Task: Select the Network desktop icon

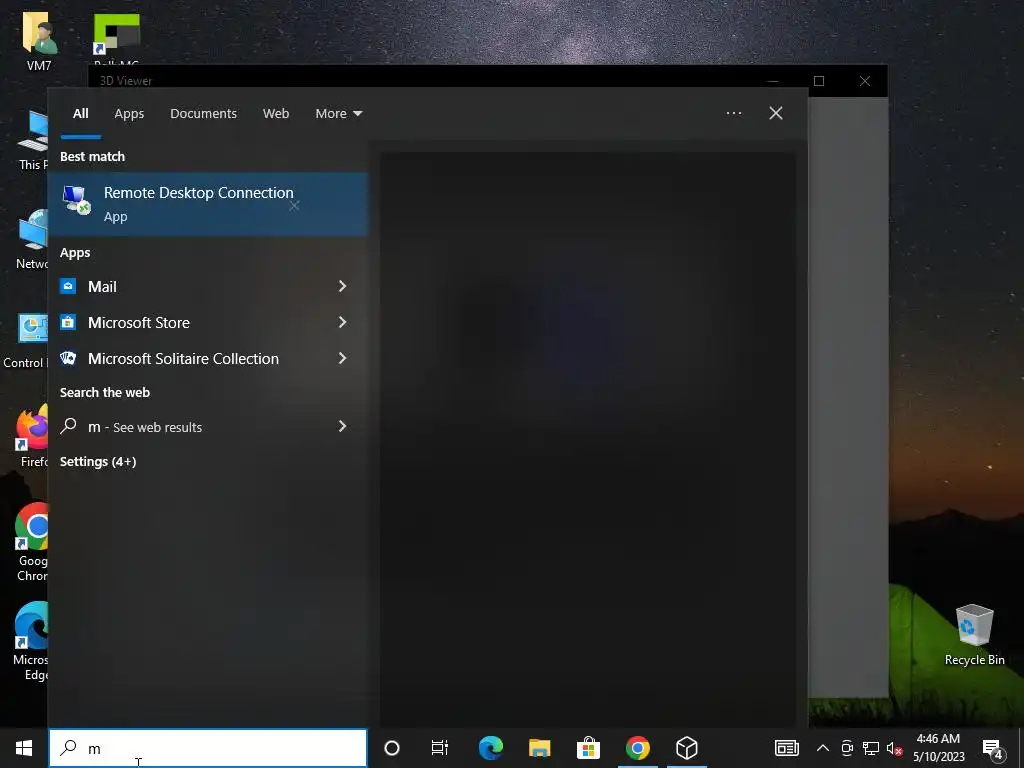Action: [31, 239]
